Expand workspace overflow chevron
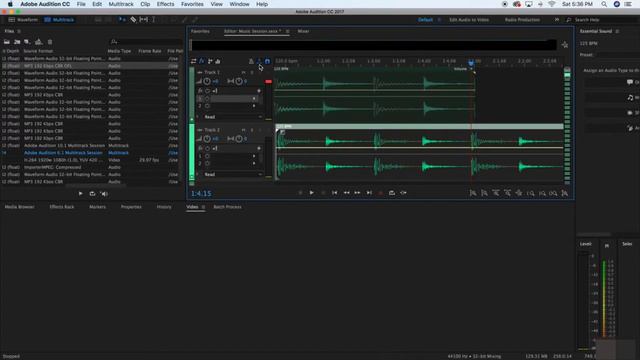This screenshot has height=360, width=640. [x=557, y=20]
